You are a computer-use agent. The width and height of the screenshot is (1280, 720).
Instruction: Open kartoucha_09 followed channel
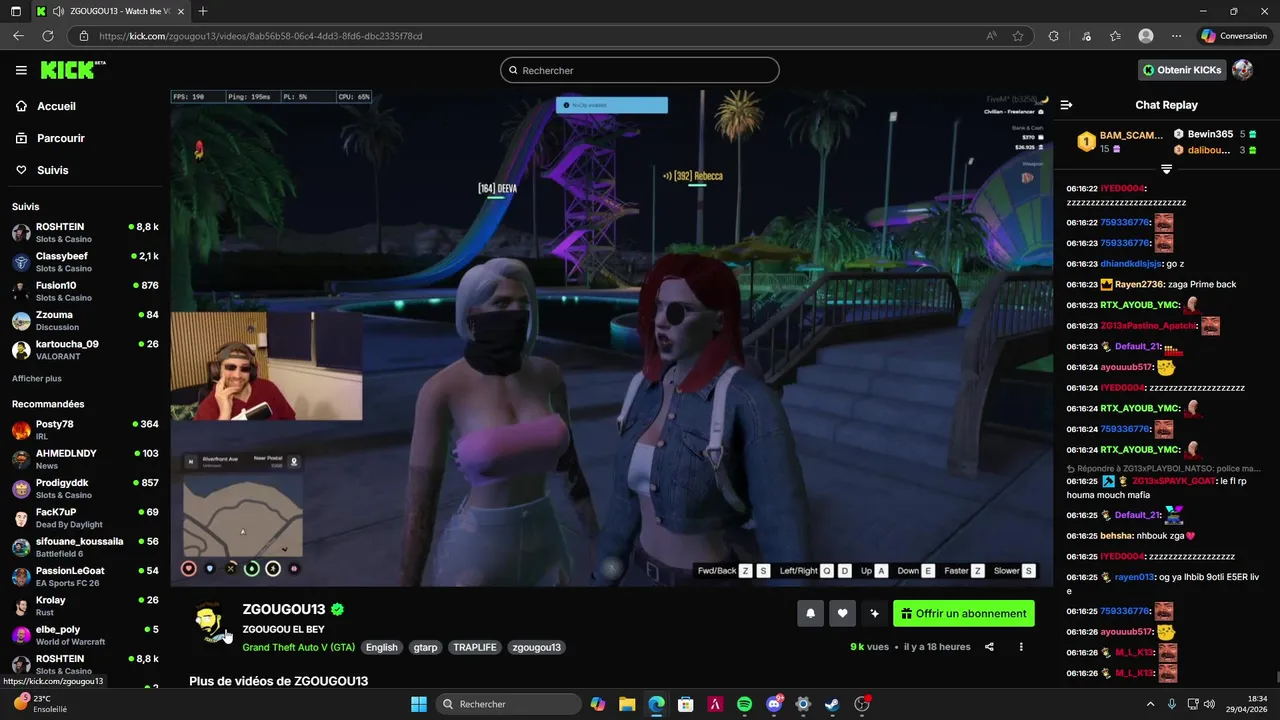(85, 349)
